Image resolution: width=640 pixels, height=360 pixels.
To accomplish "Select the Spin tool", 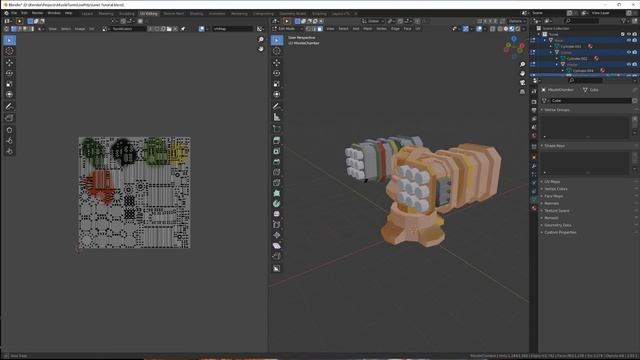I will coord(277,204).
